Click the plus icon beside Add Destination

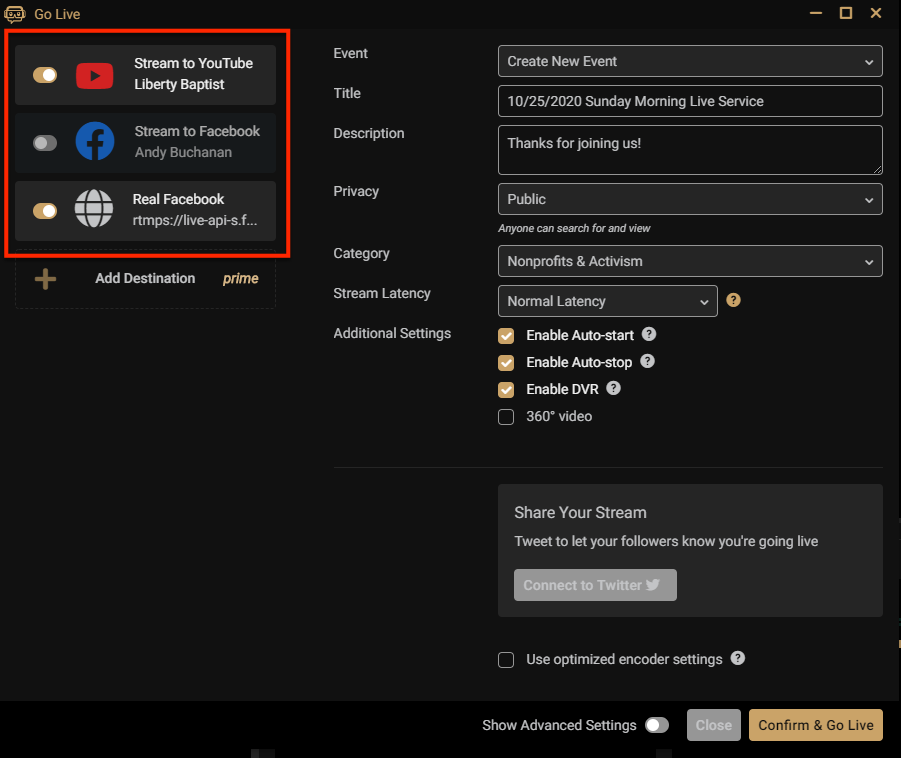tap(45, 279)
